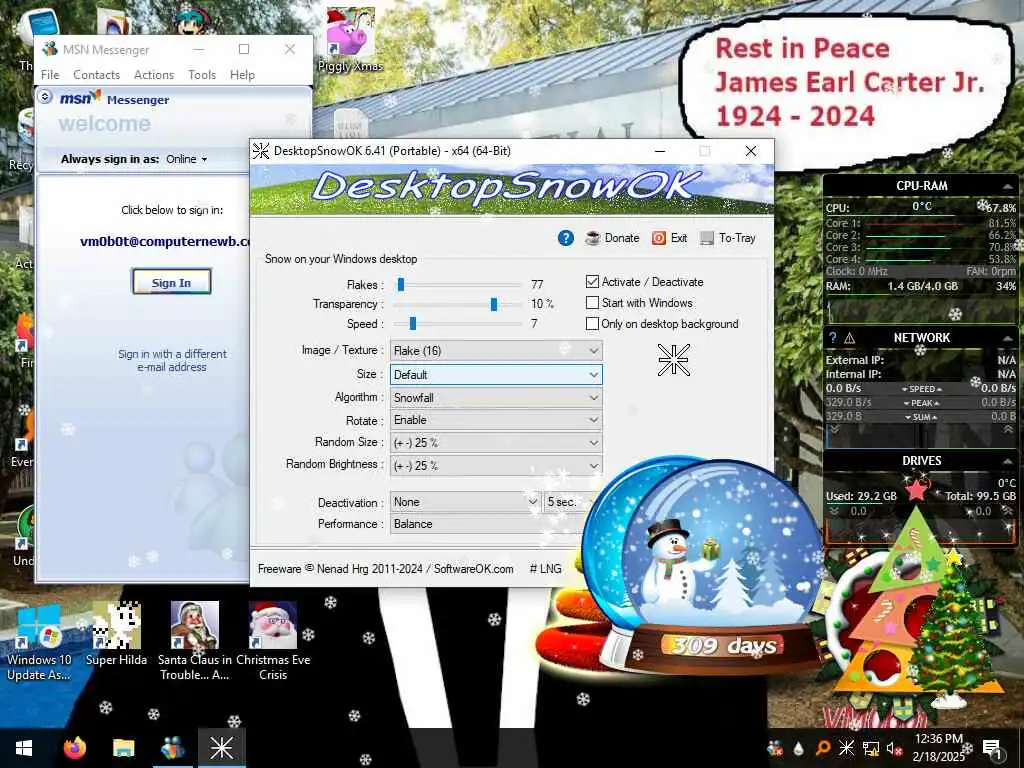The height and width of the screenshot is (768, 1024).
Task: Click the blue help question mark icon in DesktopSnowOK
Action: [566, 238]
